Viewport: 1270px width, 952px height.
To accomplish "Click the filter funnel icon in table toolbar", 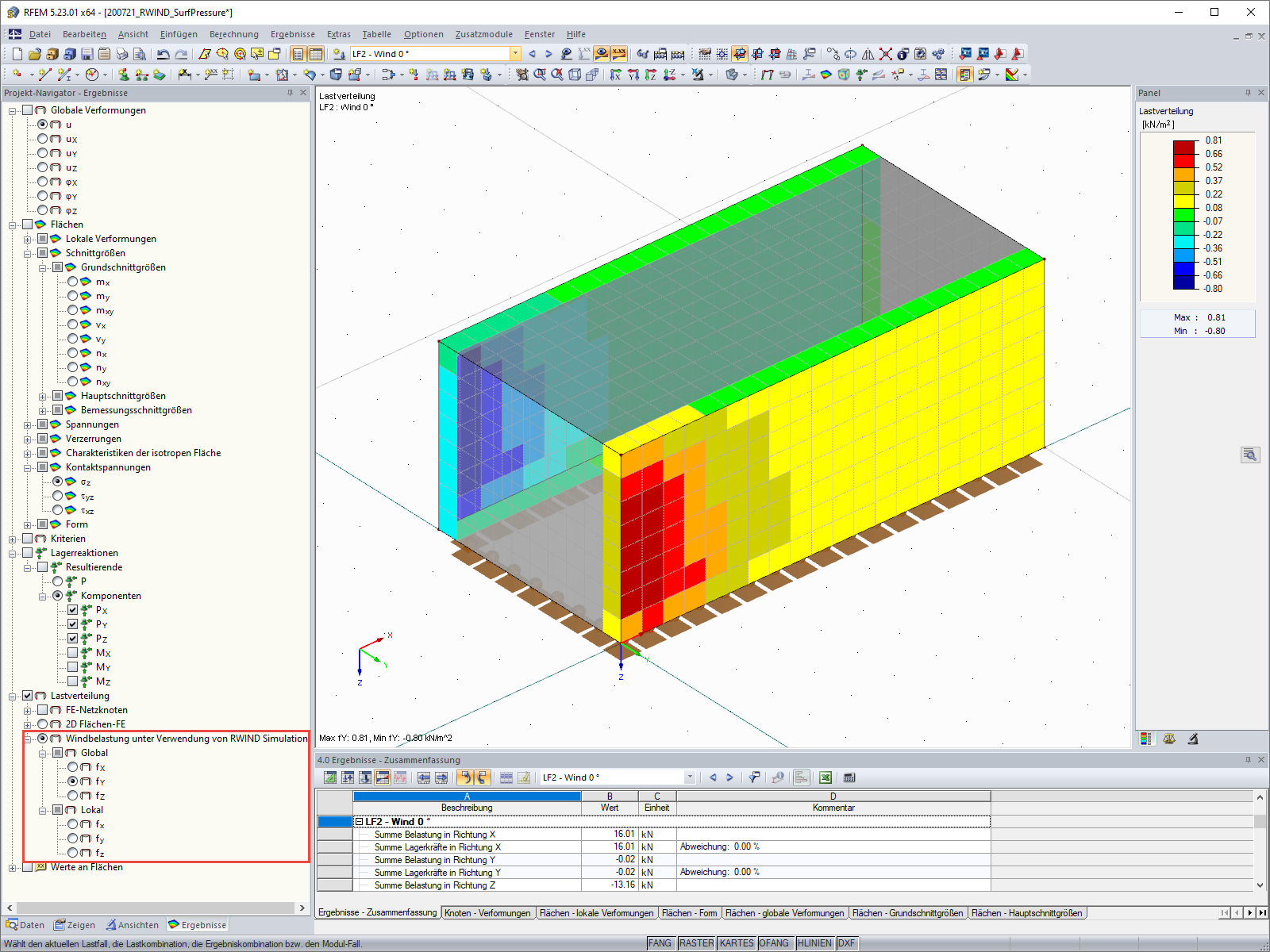I will (x=754, y=777).
